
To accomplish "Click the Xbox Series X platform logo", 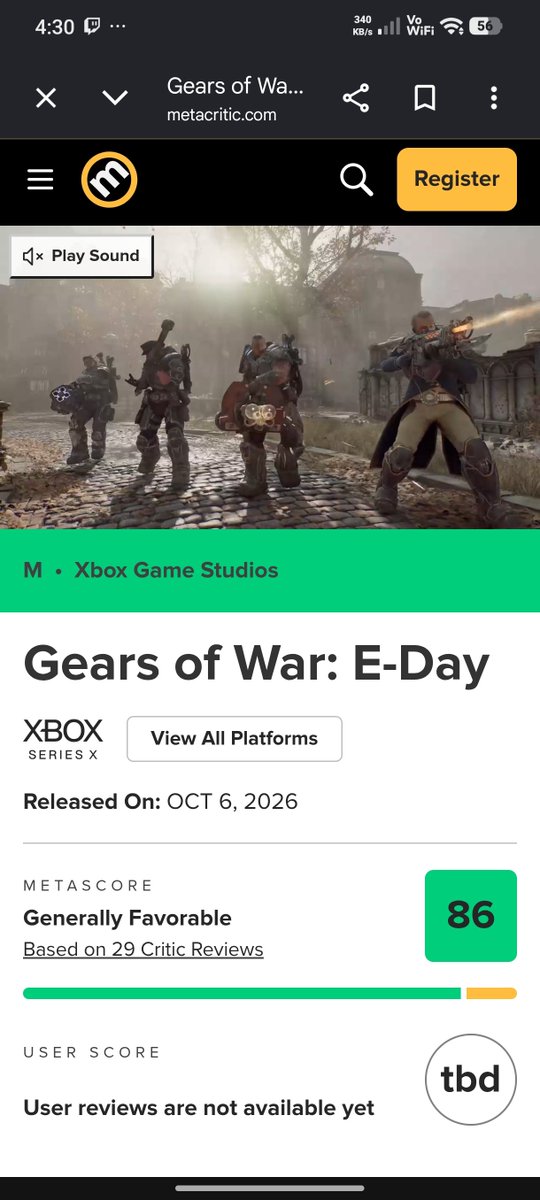I will 63,739.
